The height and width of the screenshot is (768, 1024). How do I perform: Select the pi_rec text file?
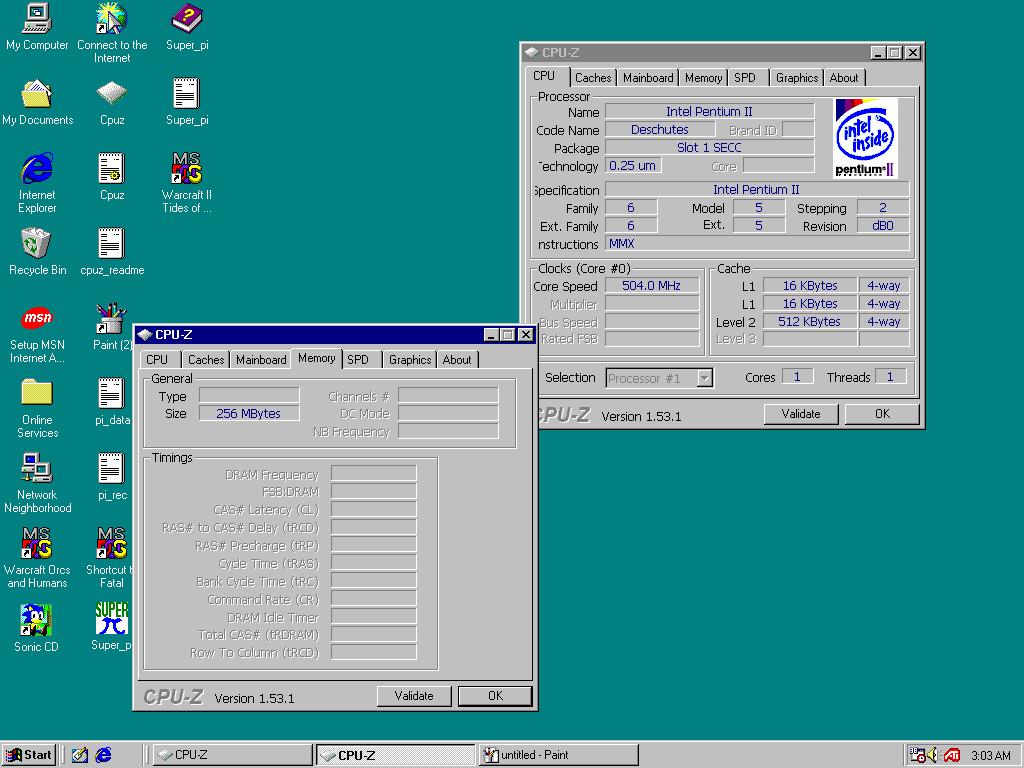[112, 477]
